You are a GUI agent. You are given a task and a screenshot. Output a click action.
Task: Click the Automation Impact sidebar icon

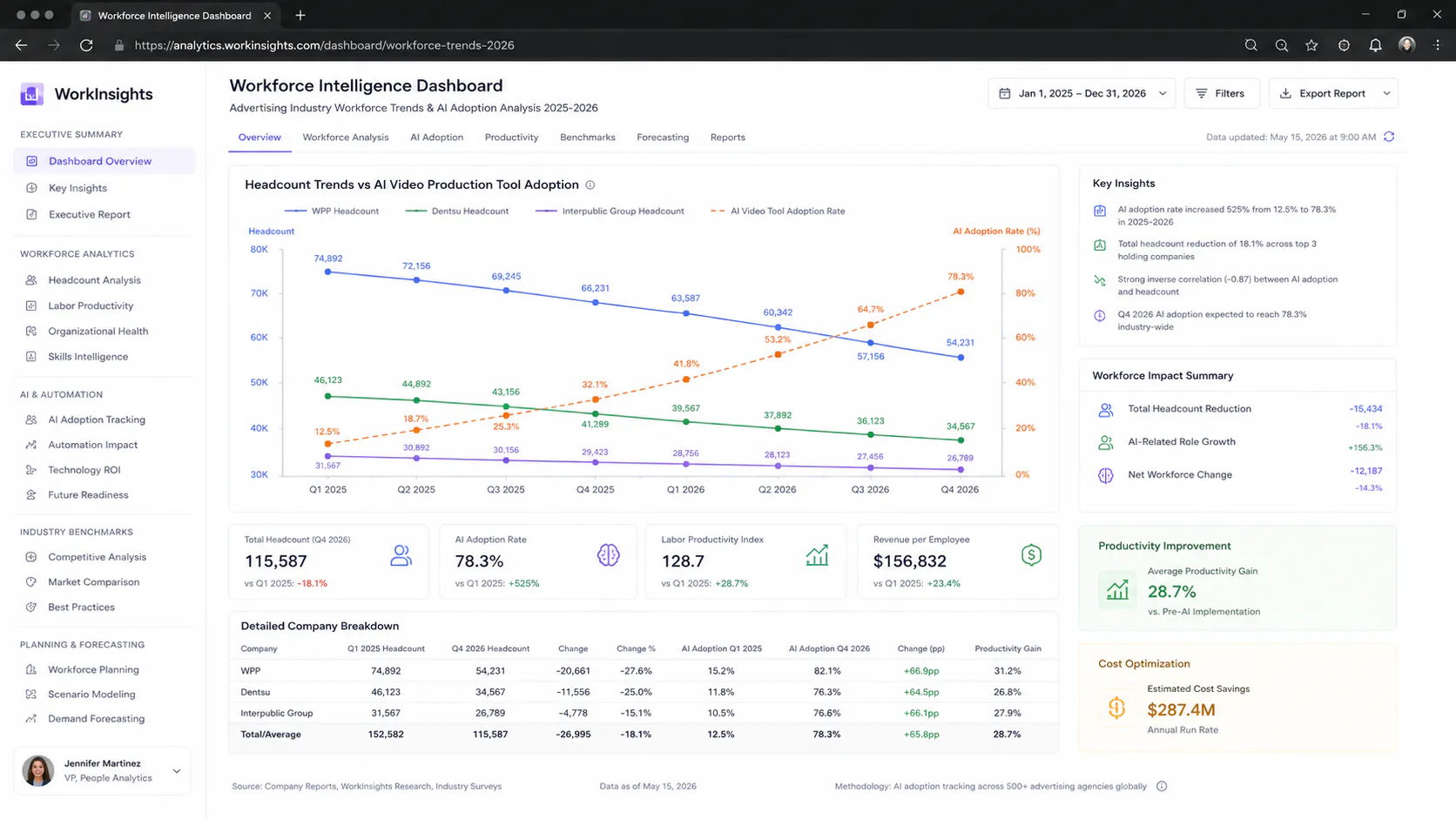pyautogui.click(x=31, y=445)
